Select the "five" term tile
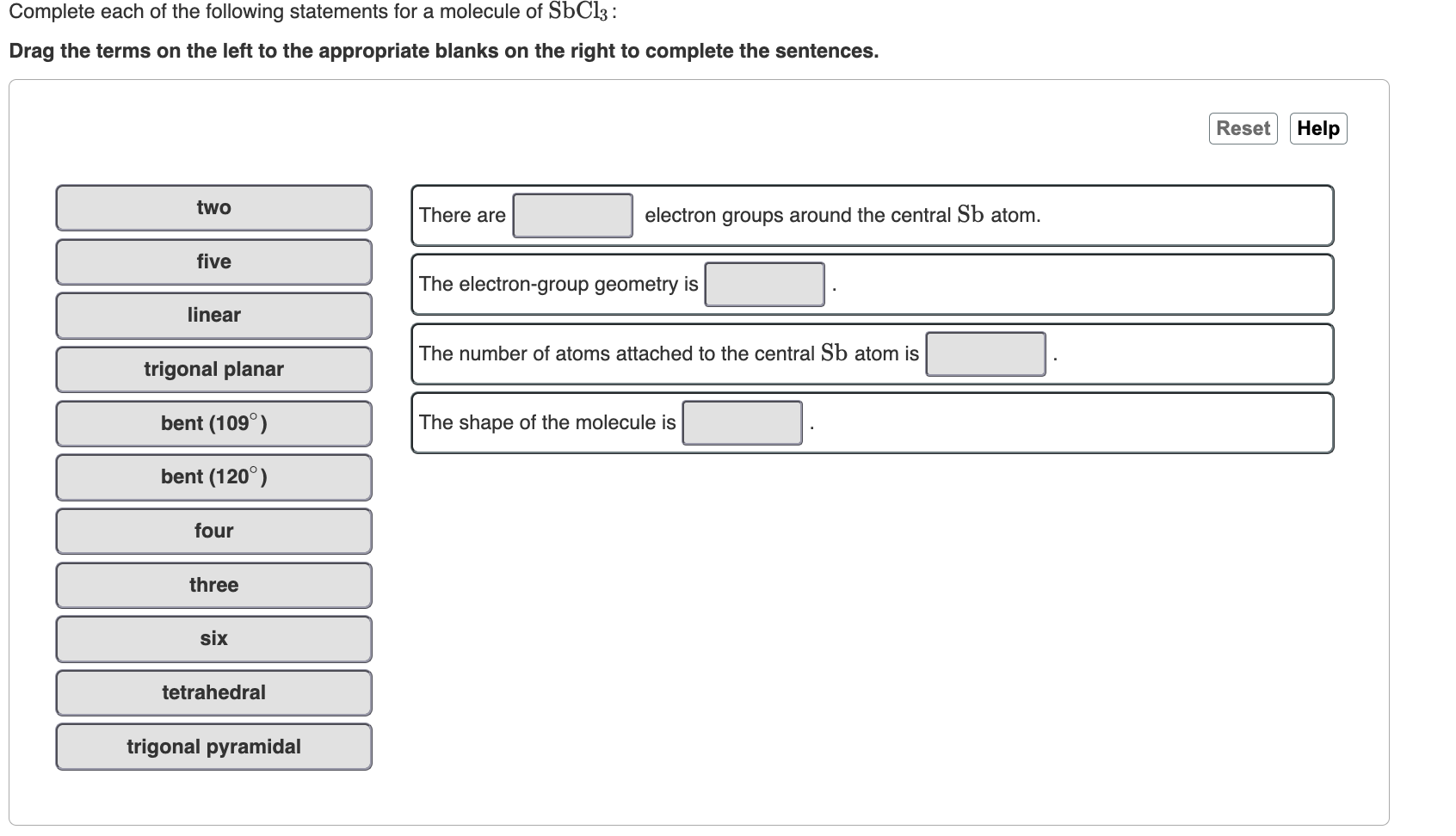Viewport: 1456px width, 836px height. point(213,261)
